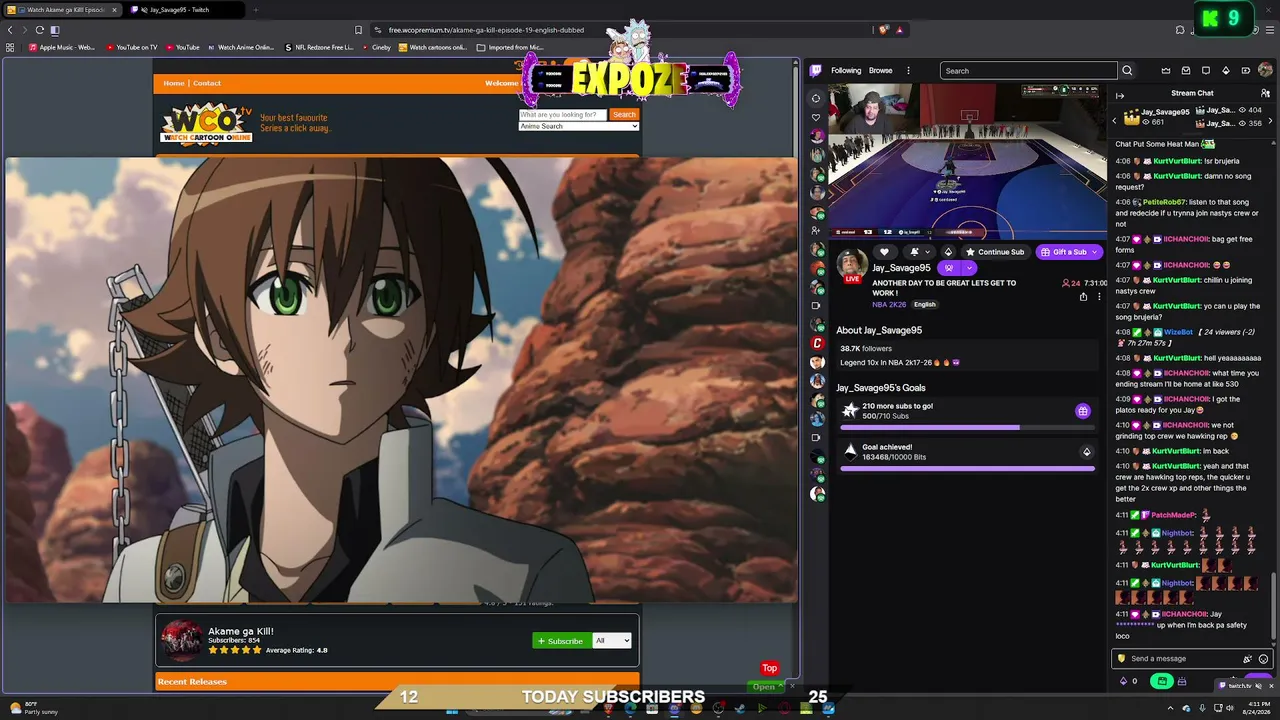Open the browser apps grid icon
This screenshot has width=1280, height=720.
point(11,47)
